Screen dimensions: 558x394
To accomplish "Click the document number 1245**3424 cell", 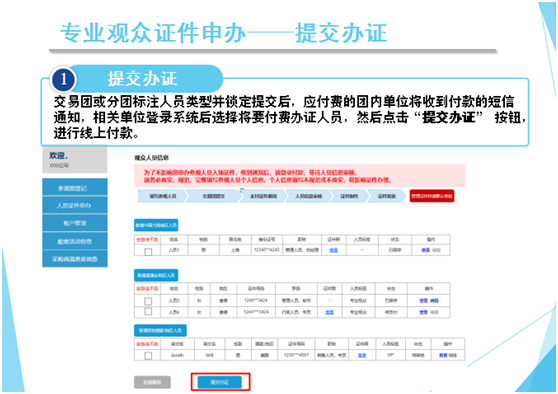I will coord(256,300).
